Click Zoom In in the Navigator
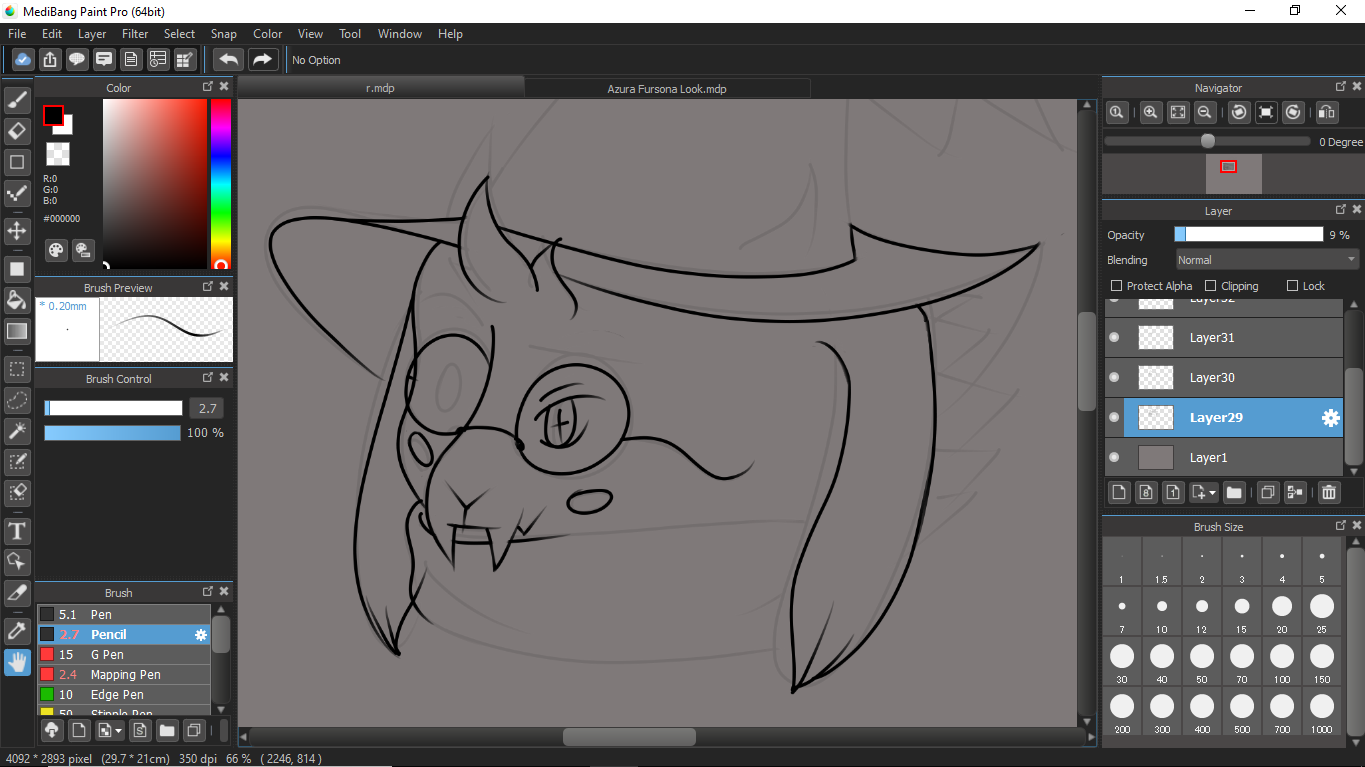Screen dimensions: 1365x767 [1151, 112]
